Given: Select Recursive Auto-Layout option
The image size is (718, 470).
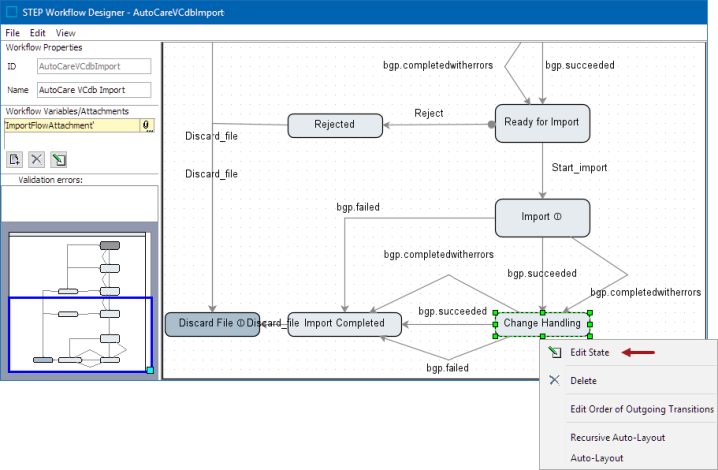Looking at the screenshot, I should point(617,437).
